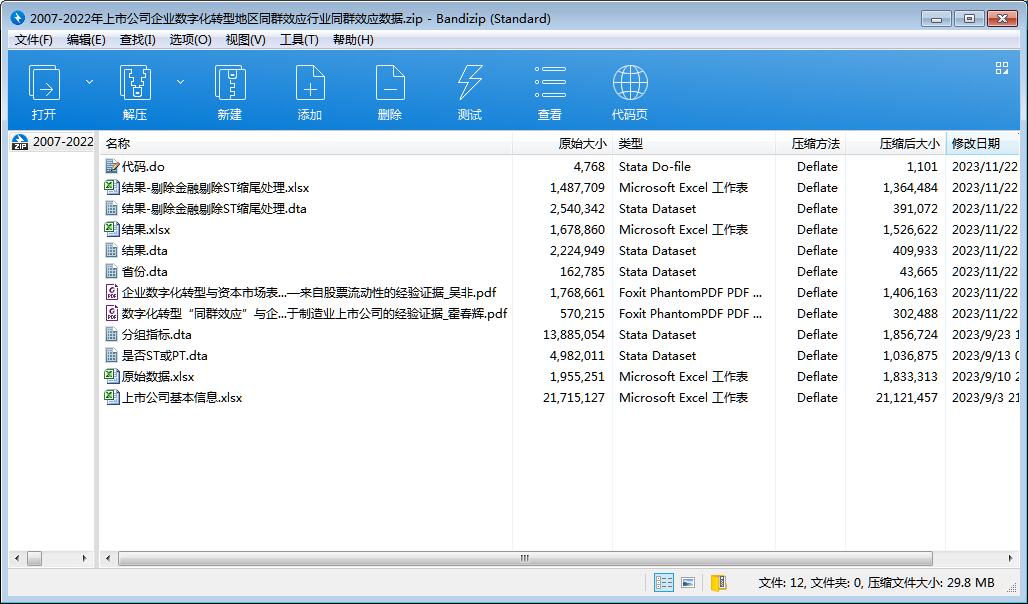
Task: Click the Stata icon of 是否ST或PT.dta
Action: click(112, 355)
